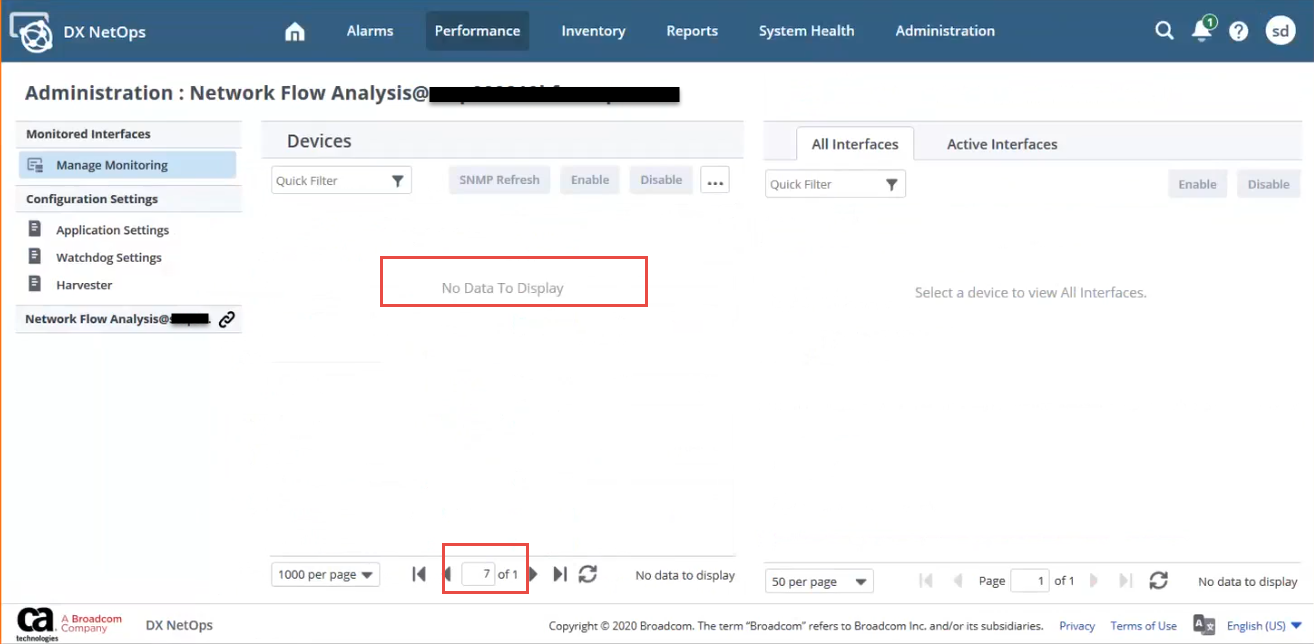The height and width of the screenshot is (644, 1314).
Task: Jump to first page in Devices pager
Action: point(419,574)
